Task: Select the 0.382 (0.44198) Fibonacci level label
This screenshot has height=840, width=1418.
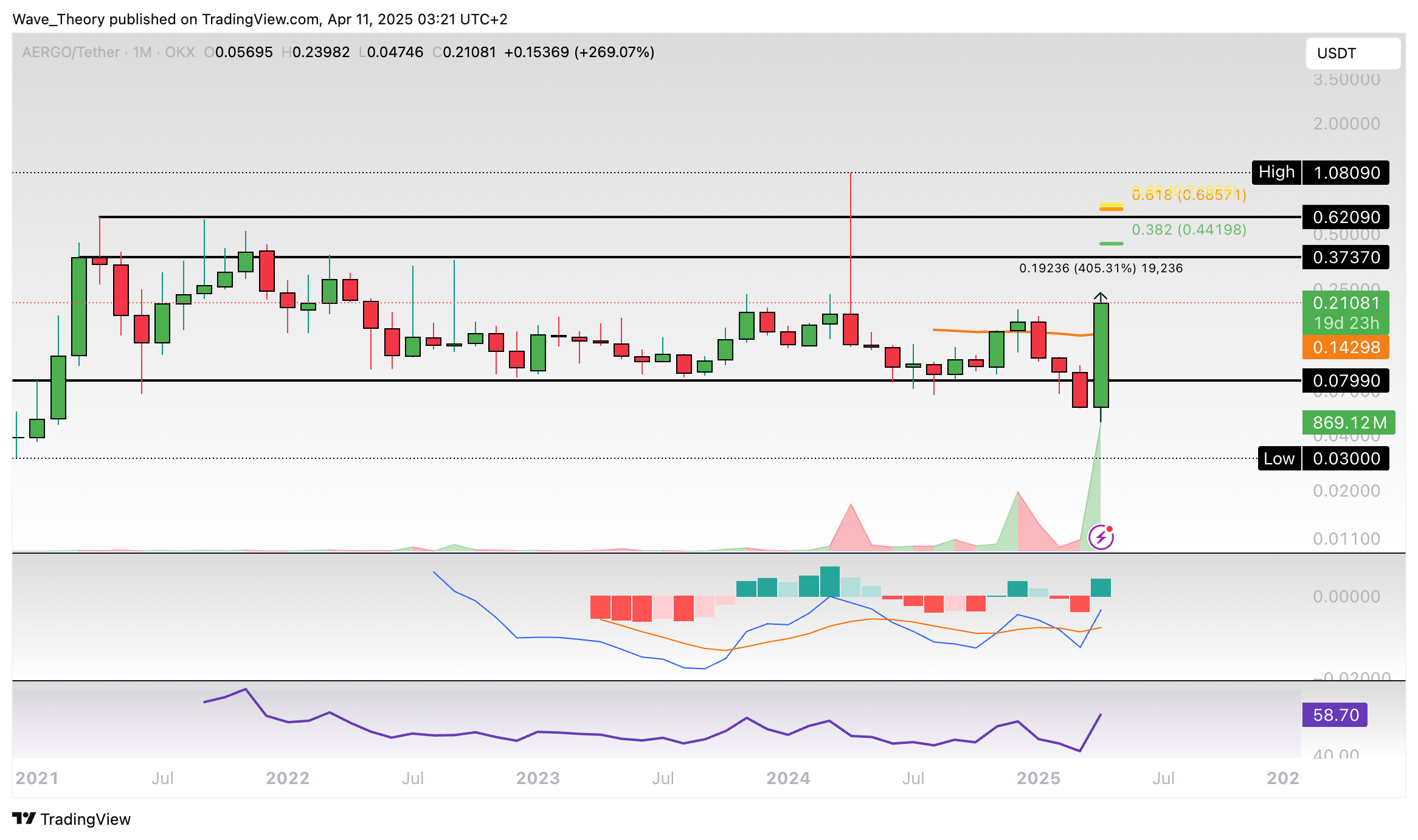Action: point(1188,230)
